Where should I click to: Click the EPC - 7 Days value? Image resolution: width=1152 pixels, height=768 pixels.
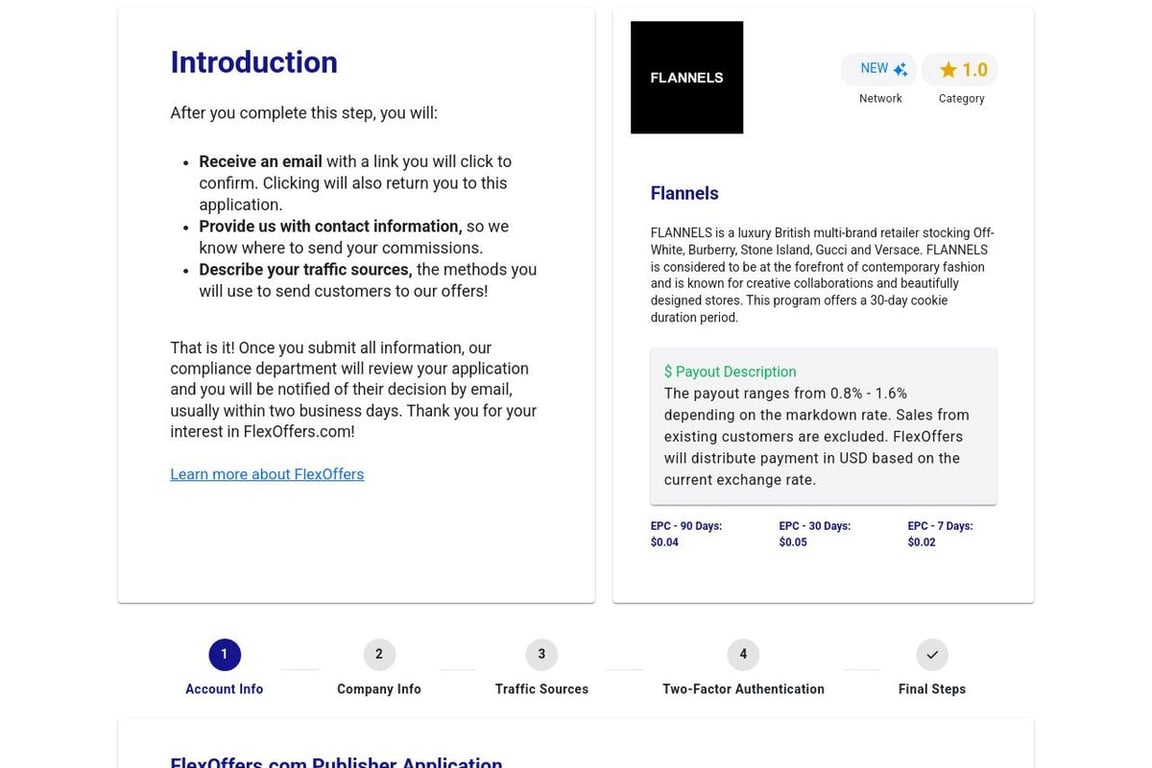click(921, 542)
